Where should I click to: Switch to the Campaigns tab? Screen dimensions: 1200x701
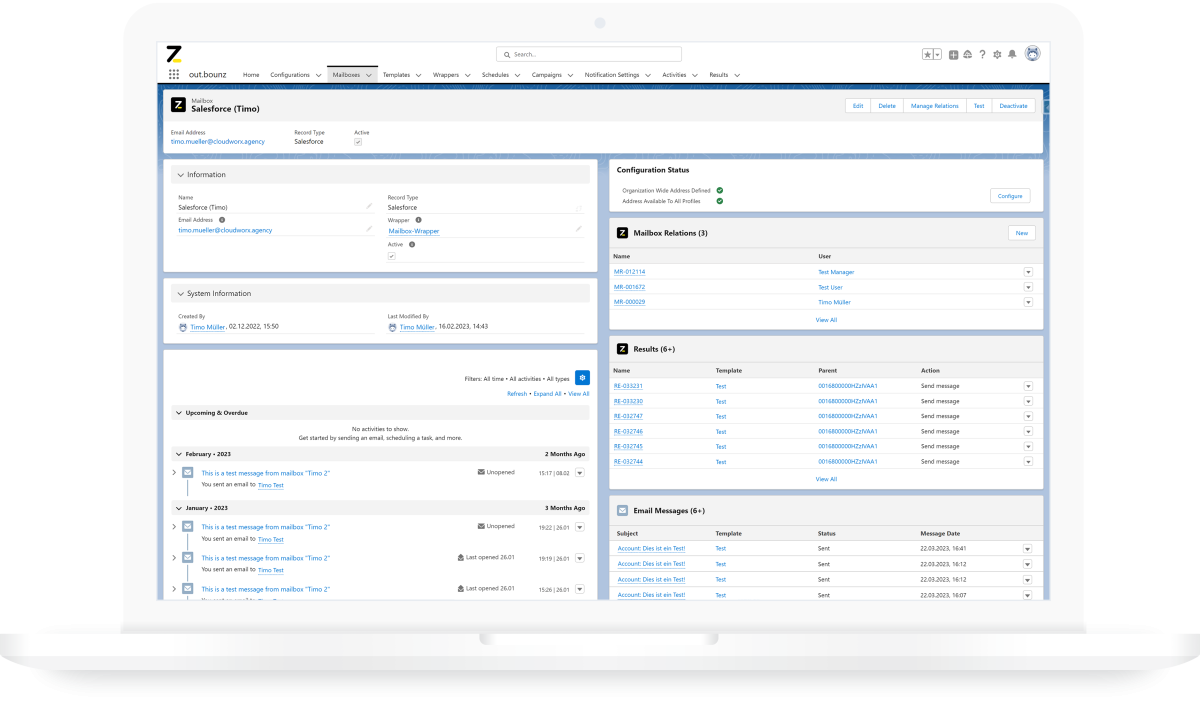[547, 75]
